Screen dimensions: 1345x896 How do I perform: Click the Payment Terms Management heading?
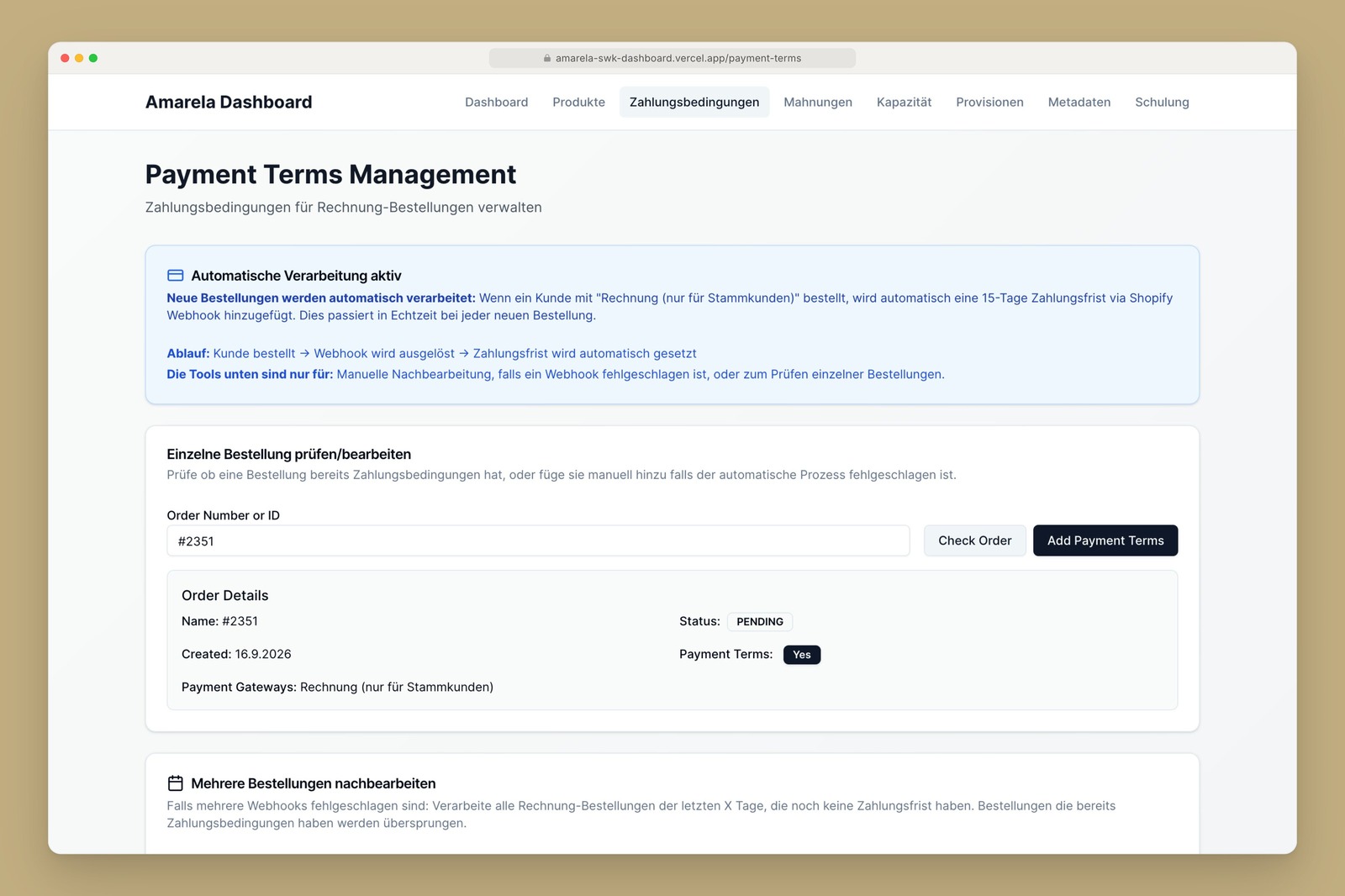[x=330, y=175]
